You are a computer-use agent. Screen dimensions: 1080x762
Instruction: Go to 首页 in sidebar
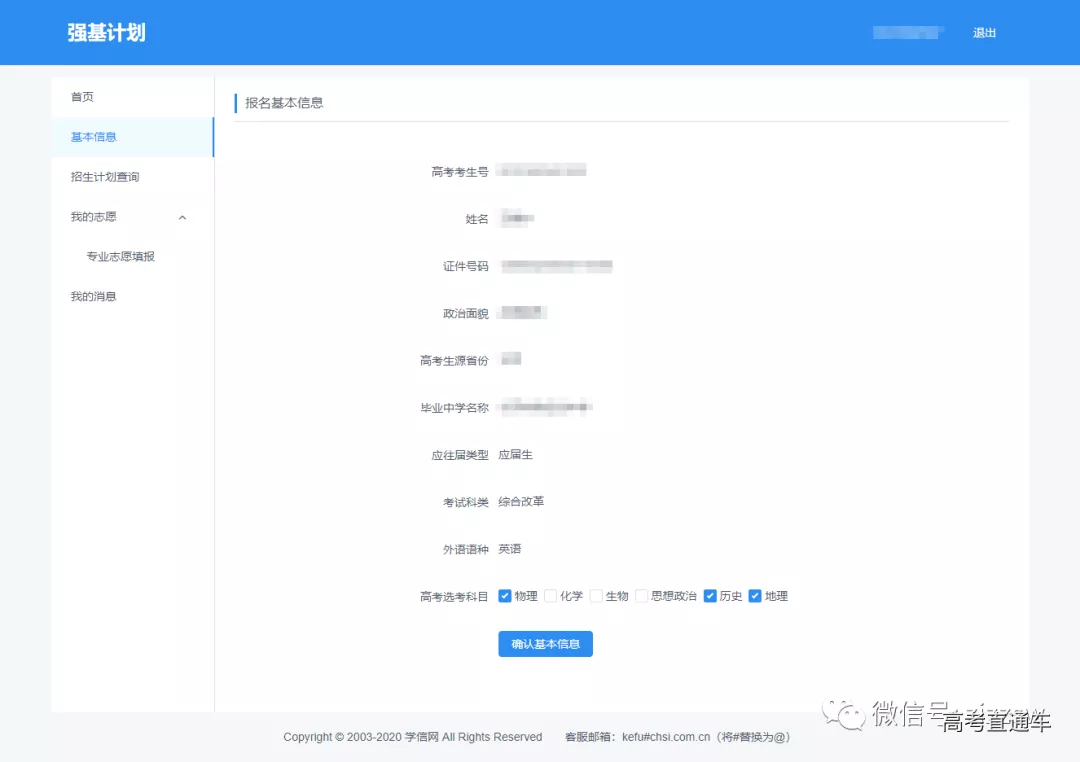click(82, 97)
